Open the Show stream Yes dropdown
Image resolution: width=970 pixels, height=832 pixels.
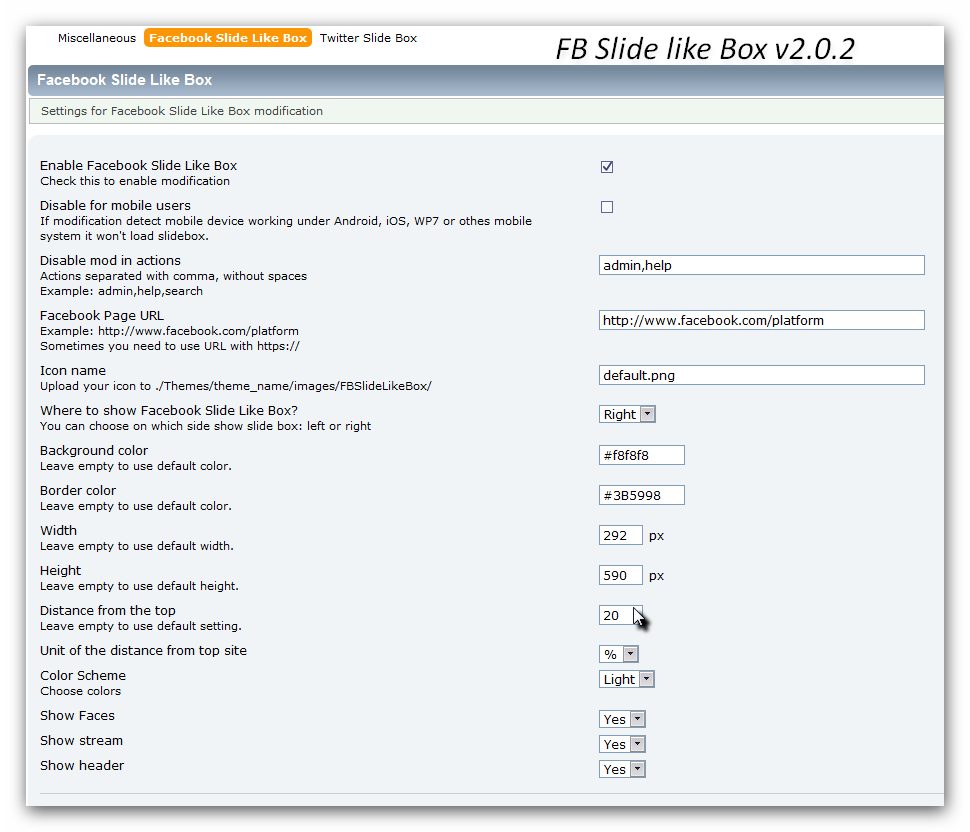(622, 744)
